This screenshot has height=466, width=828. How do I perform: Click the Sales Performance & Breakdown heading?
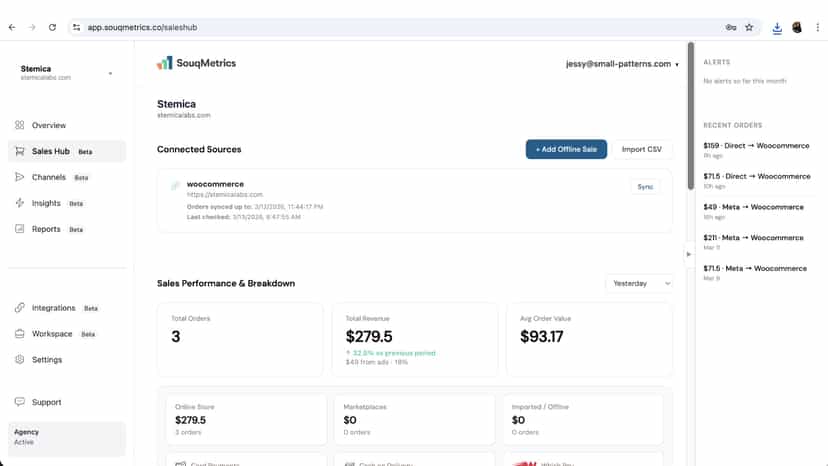tap(226, 284)
